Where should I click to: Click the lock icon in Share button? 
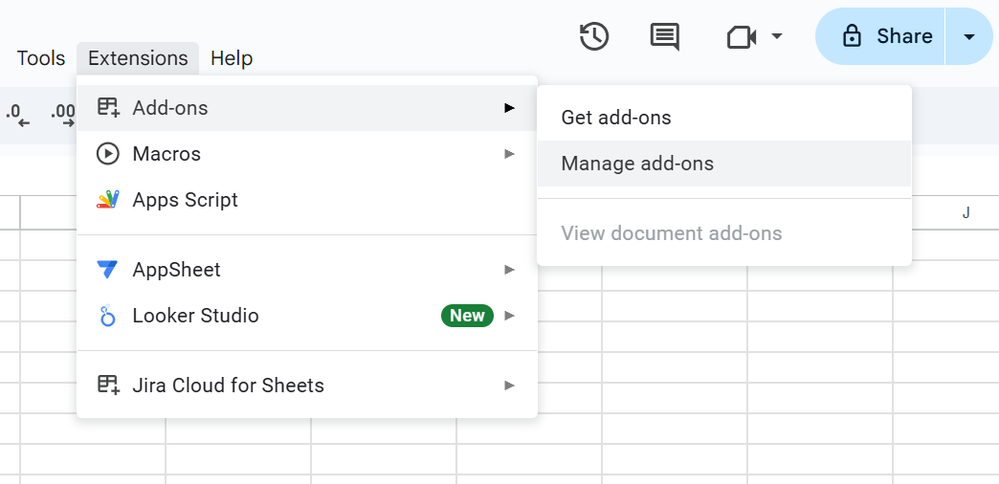851,36
